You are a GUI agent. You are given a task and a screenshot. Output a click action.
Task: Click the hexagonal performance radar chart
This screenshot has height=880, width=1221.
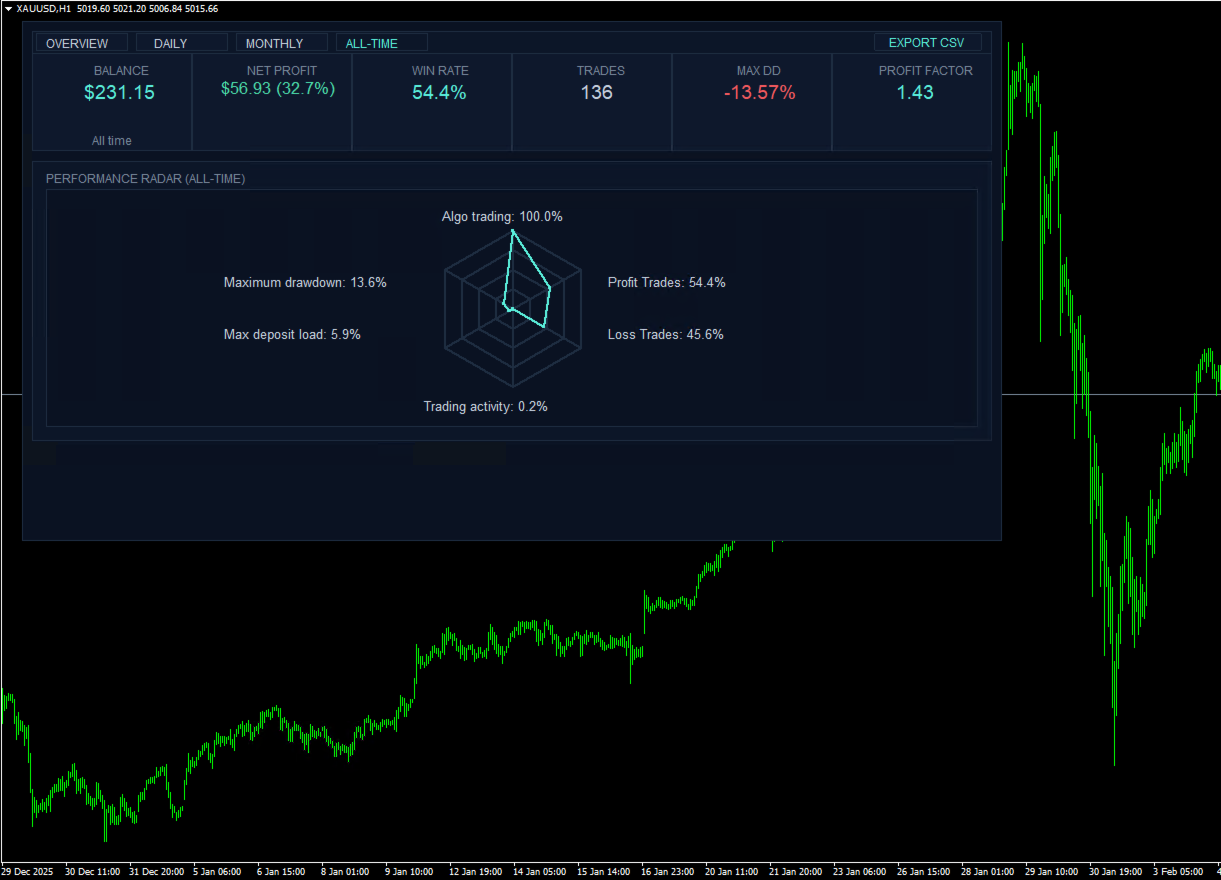pyautogui.click(x=513, y=309)
